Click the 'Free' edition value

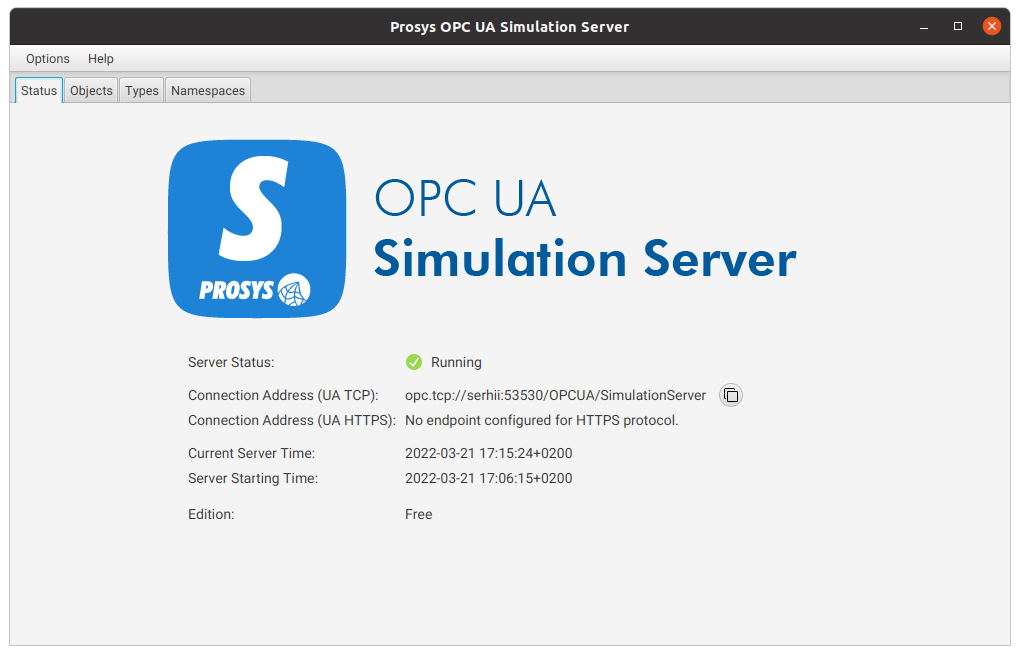418,514
